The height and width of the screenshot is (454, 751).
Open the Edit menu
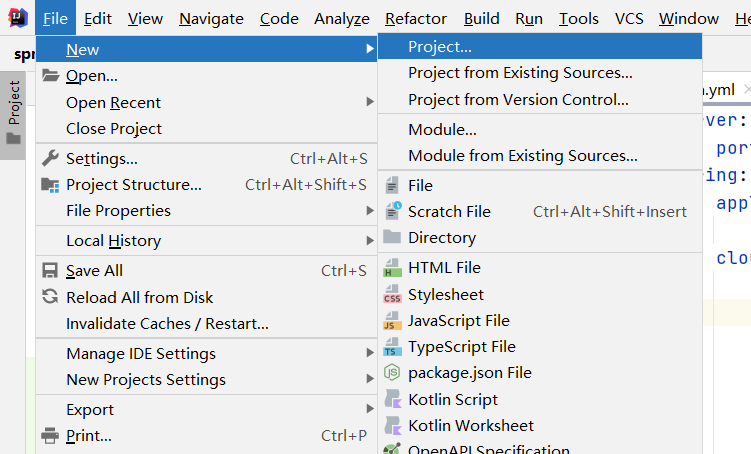98,18
